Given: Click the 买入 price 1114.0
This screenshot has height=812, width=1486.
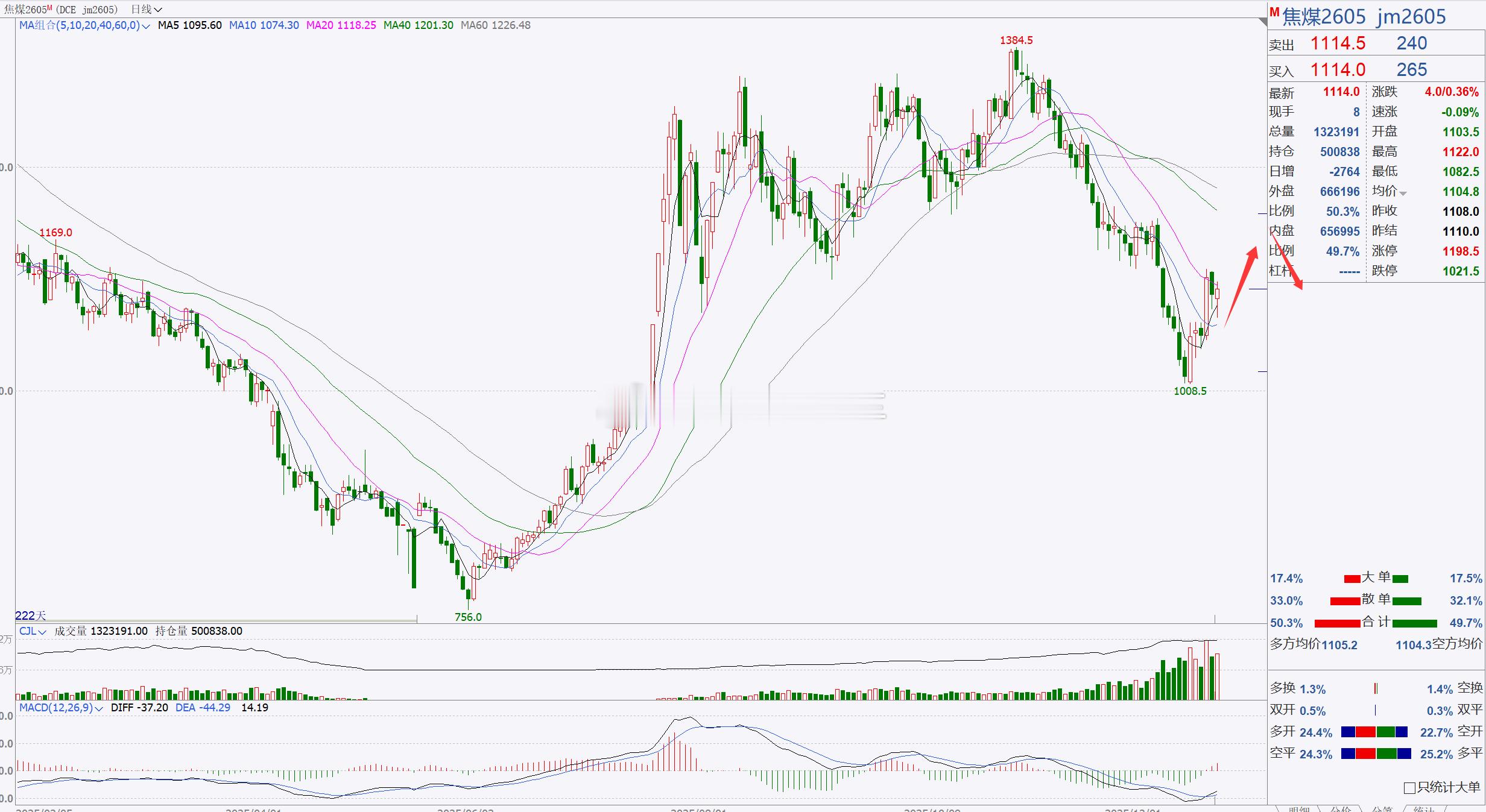Looking at the screenshot, I should click(x=1338, y=70).
